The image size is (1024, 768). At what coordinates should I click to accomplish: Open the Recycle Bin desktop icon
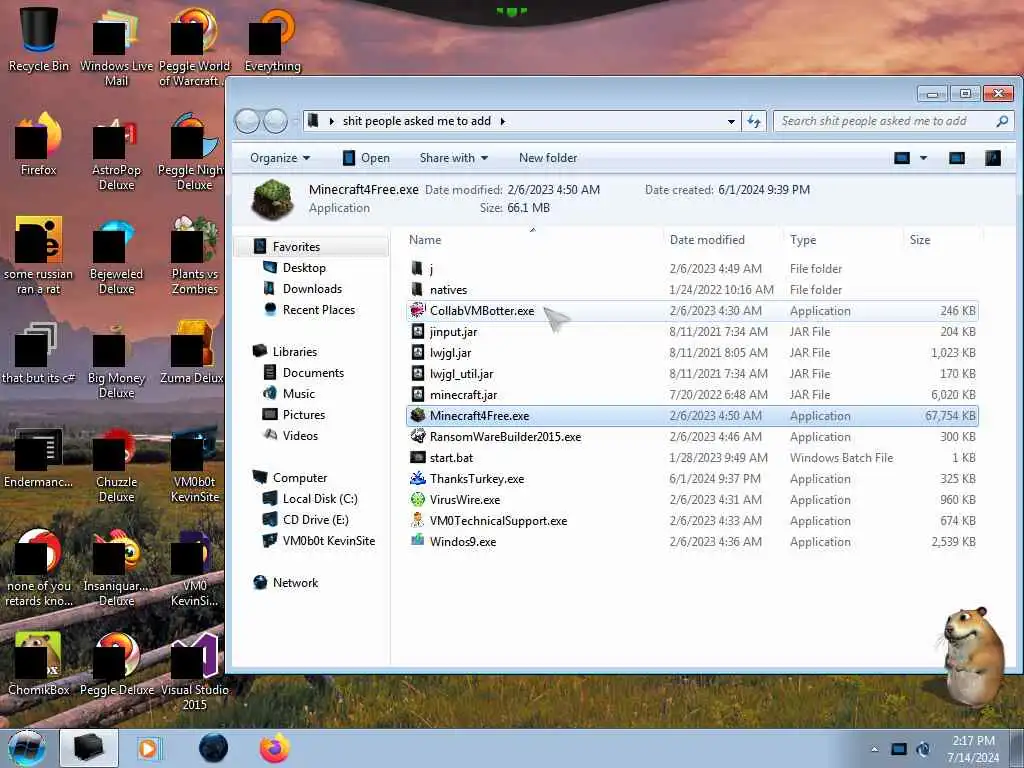(x=39, y=39)
